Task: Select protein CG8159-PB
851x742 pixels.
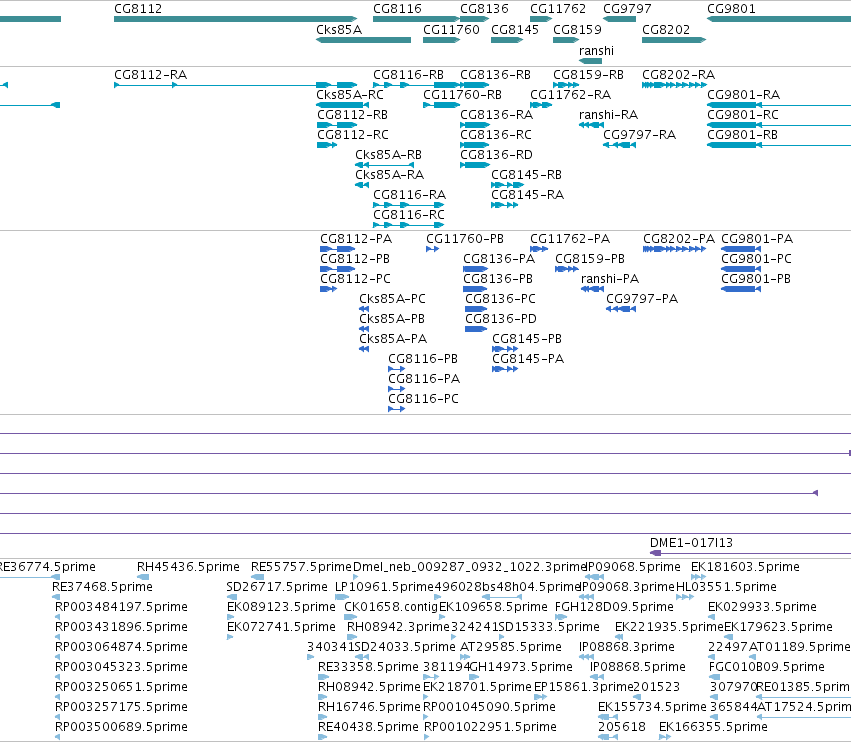Action: (x=567, y=269)
